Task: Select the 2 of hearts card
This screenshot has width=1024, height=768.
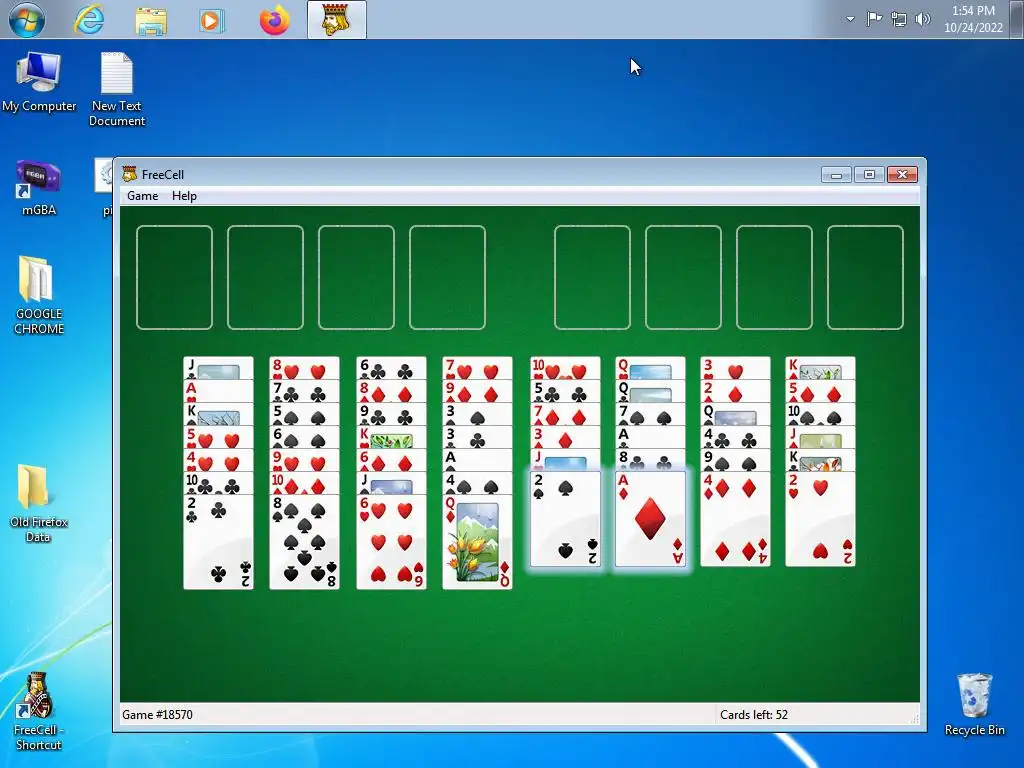Action: (820, 519)
